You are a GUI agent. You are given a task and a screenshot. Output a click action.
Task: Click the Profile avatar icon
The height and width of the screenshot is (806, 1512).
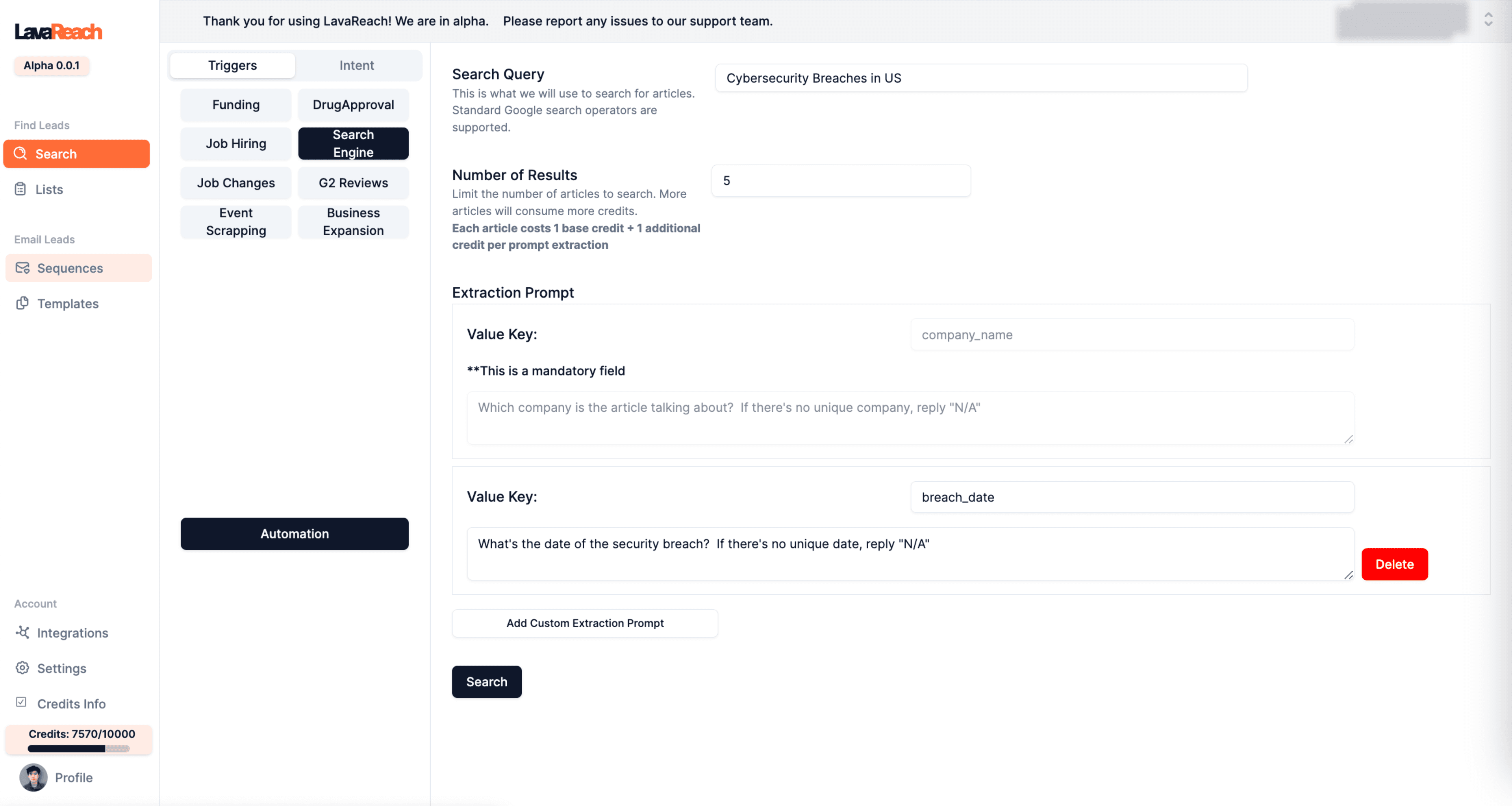pos(33,777)
